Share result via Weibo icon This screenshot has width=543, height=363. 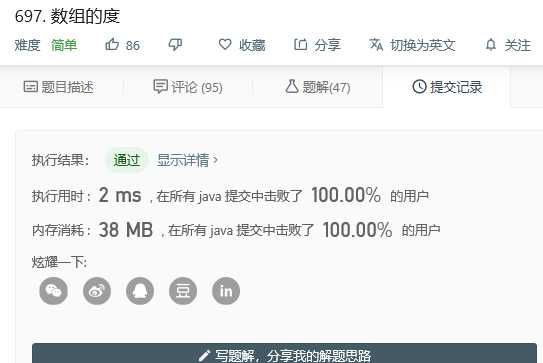point(97,291)
